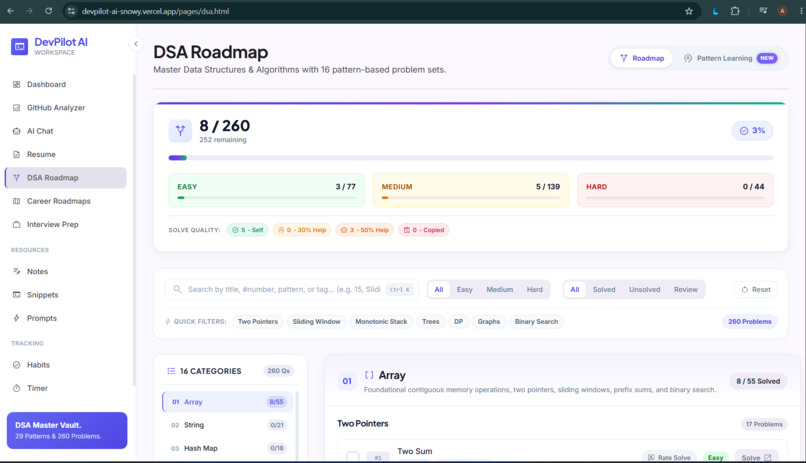The width and height of the screenshot is (806, 463).
Task: Select the Medium difficulty filter
Action: [x=500, y=289]
